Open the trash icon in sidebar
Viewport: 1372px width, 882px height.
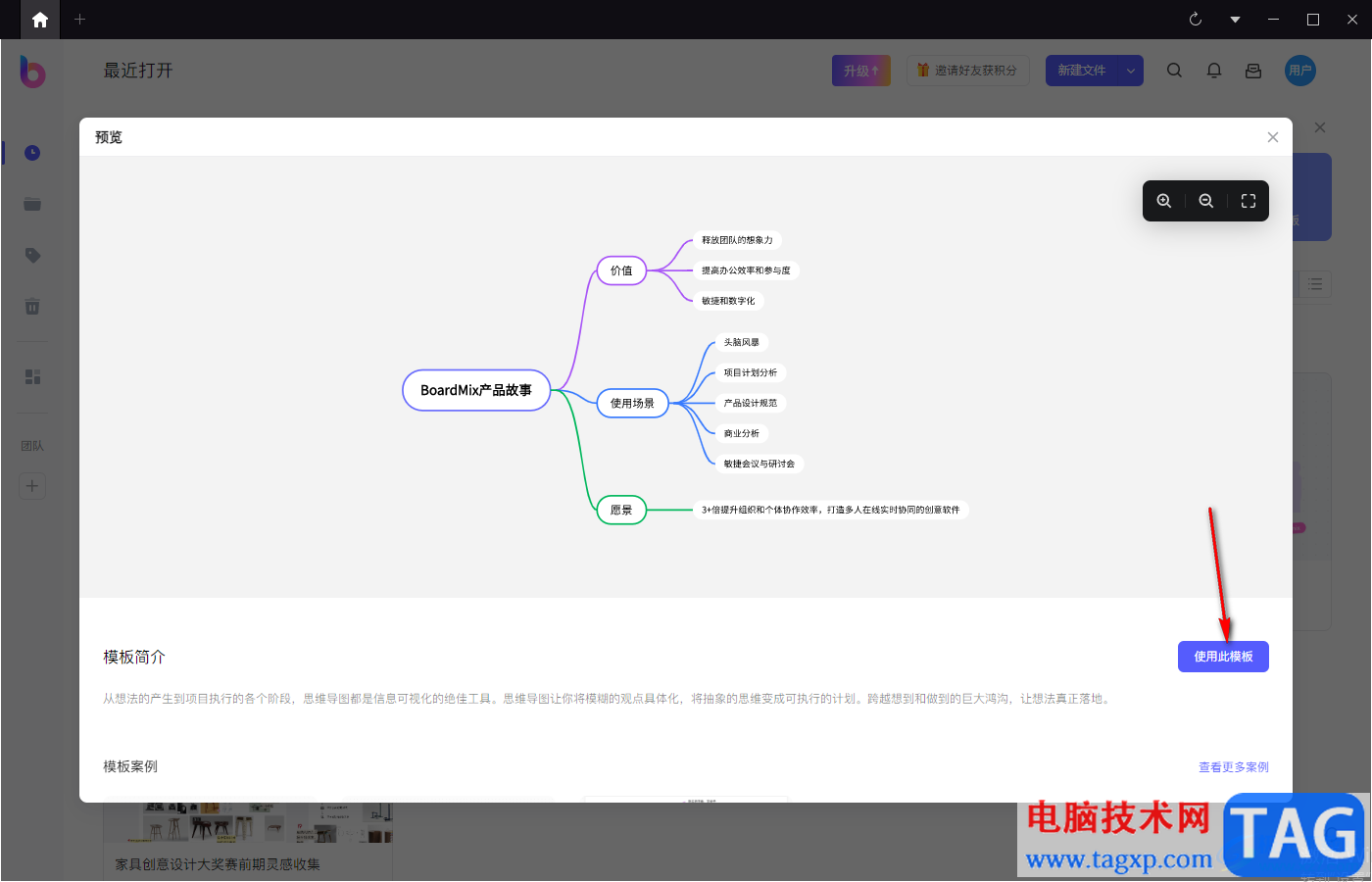[32, 307]
